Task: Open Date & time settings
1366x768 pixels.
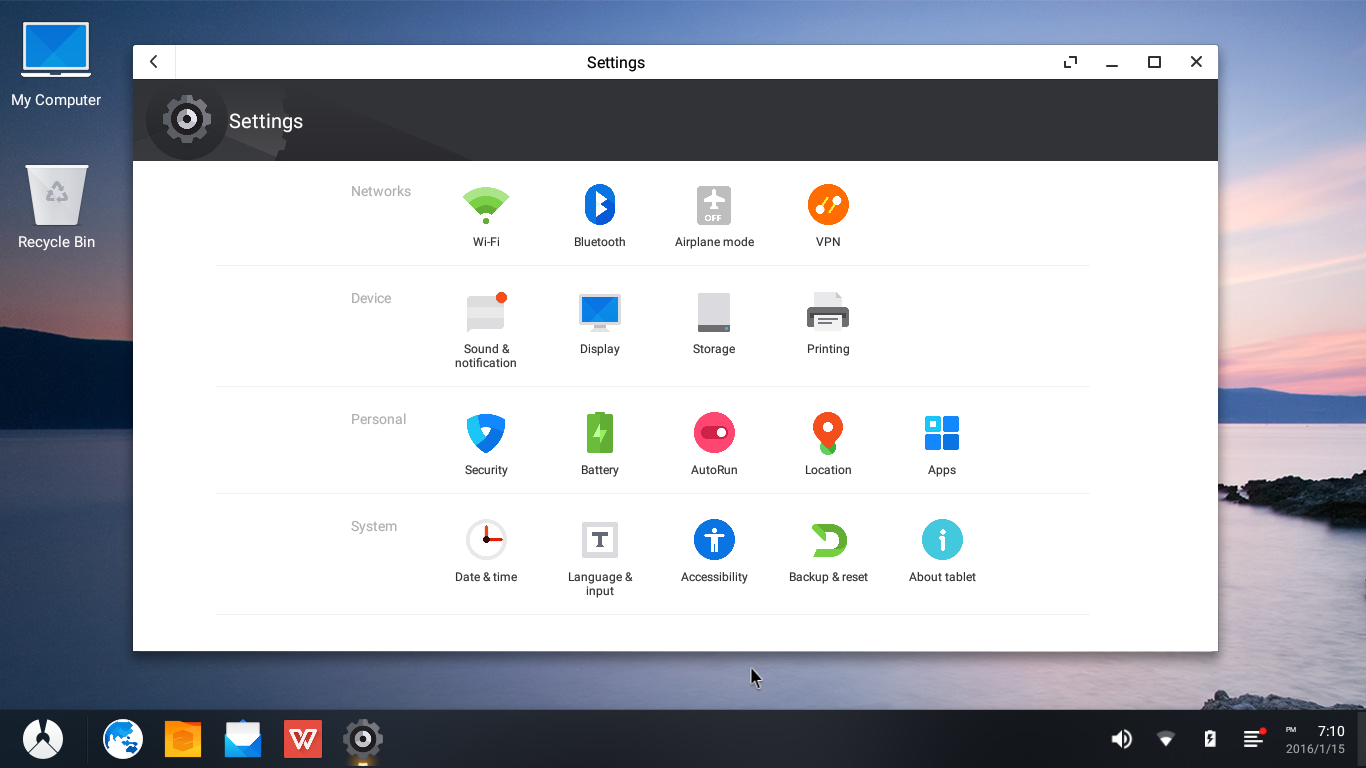Action: pyautogui.click(x=486, y=548)
